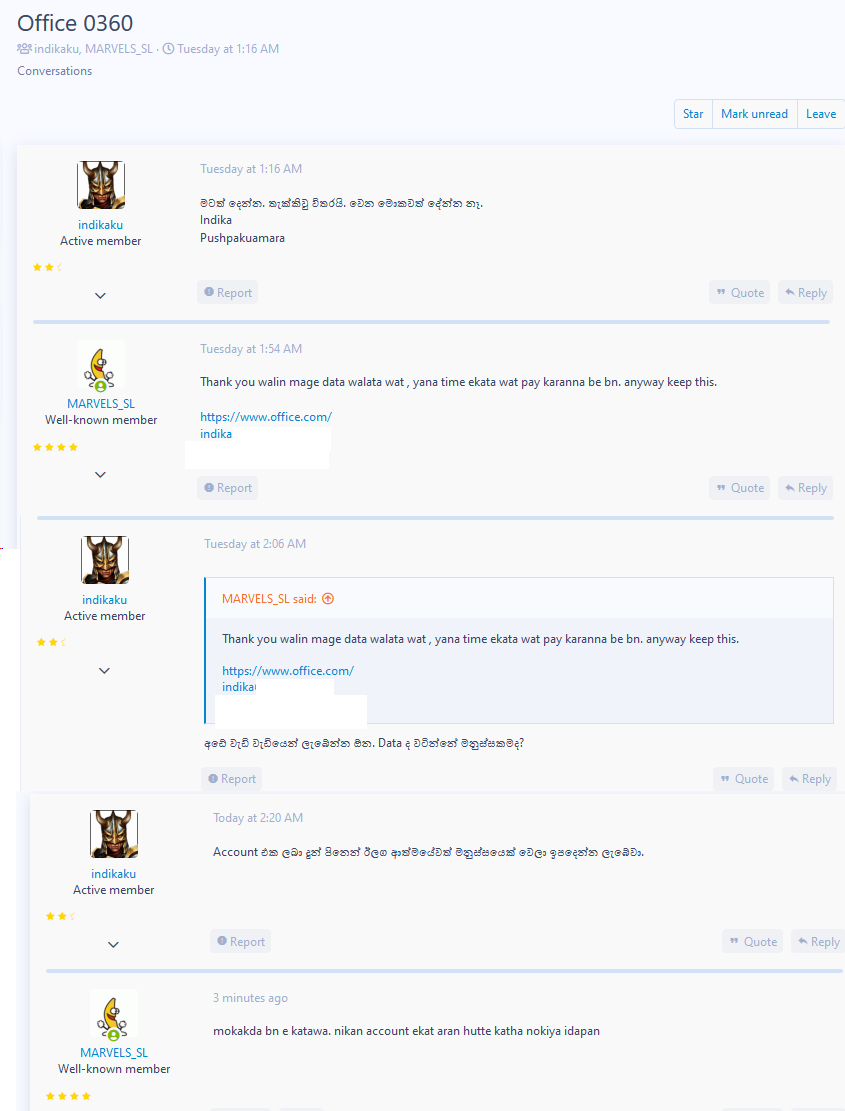The width and height of the screenshot is (845, 1111).
Task: Click the orange arrow icon beside "MARVELS_SL said:"
Action: (328, 599)
